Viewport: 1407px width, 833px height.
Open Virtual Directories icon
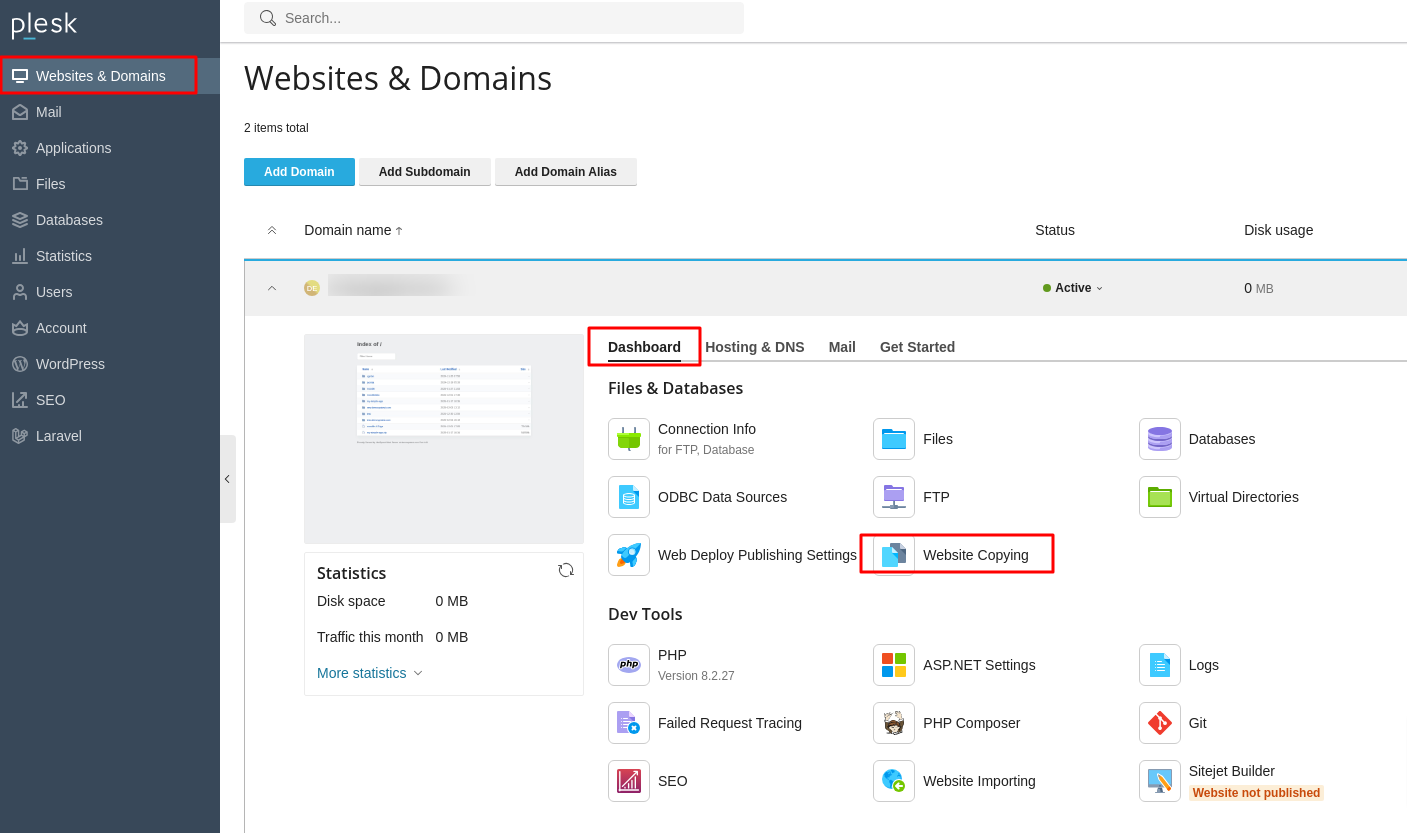[x=1160, y=497]
